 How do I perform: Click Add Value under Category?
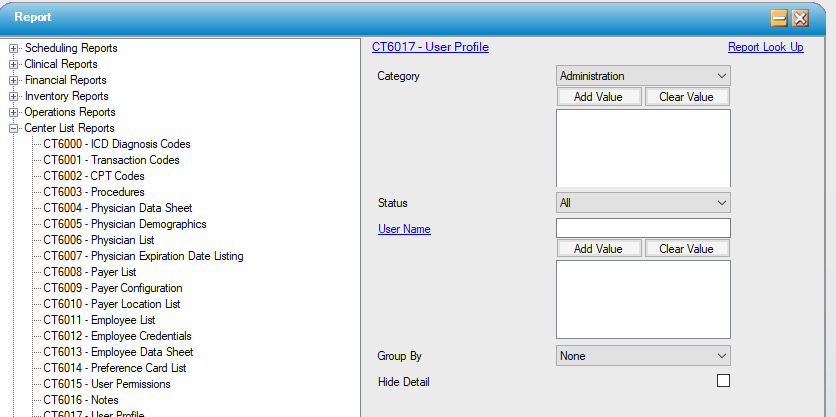coord(598,97)
